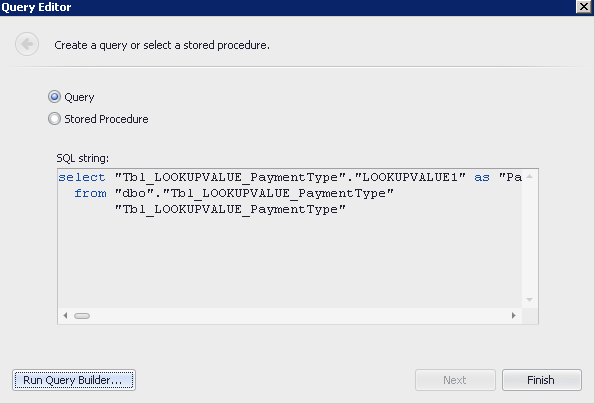Image resolution: width=595 pixels, height=404 pixels.
Task: Click the right arrow of horizontal scrollbar
Action: [513, 316]
